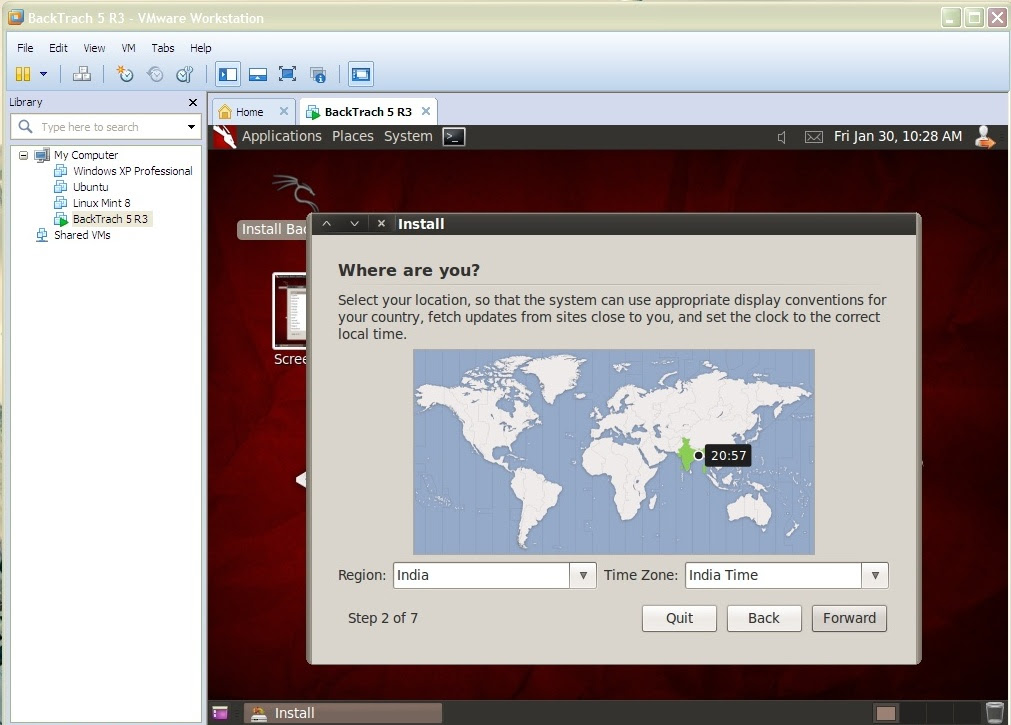Switch to Unity mode icon
Image resolution: width=1011 pixels, height=725 pixels.
318,74
